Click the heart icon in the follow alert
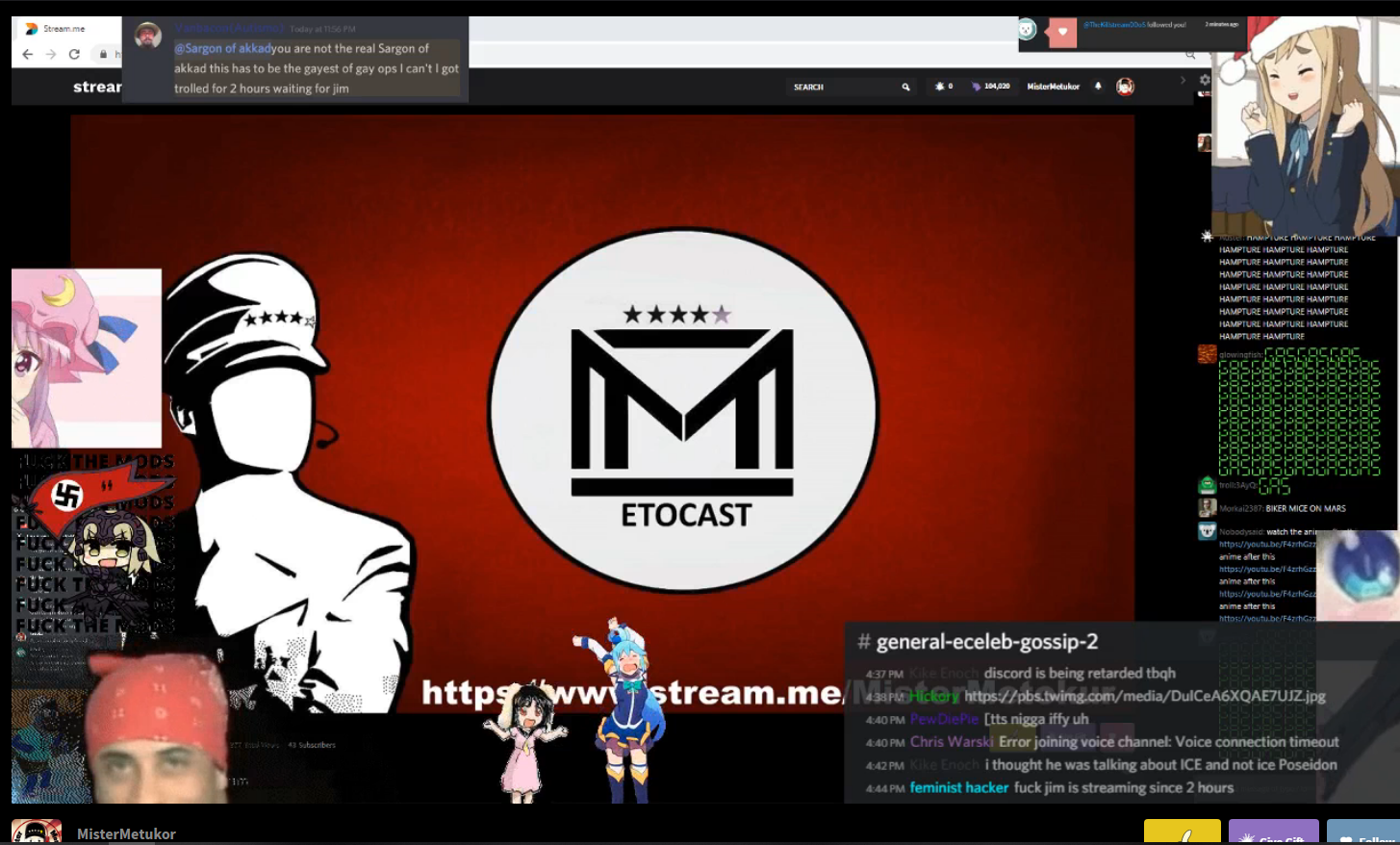Image resolution: width=1400 pixels, height=845 pixels. (1062, 32)
